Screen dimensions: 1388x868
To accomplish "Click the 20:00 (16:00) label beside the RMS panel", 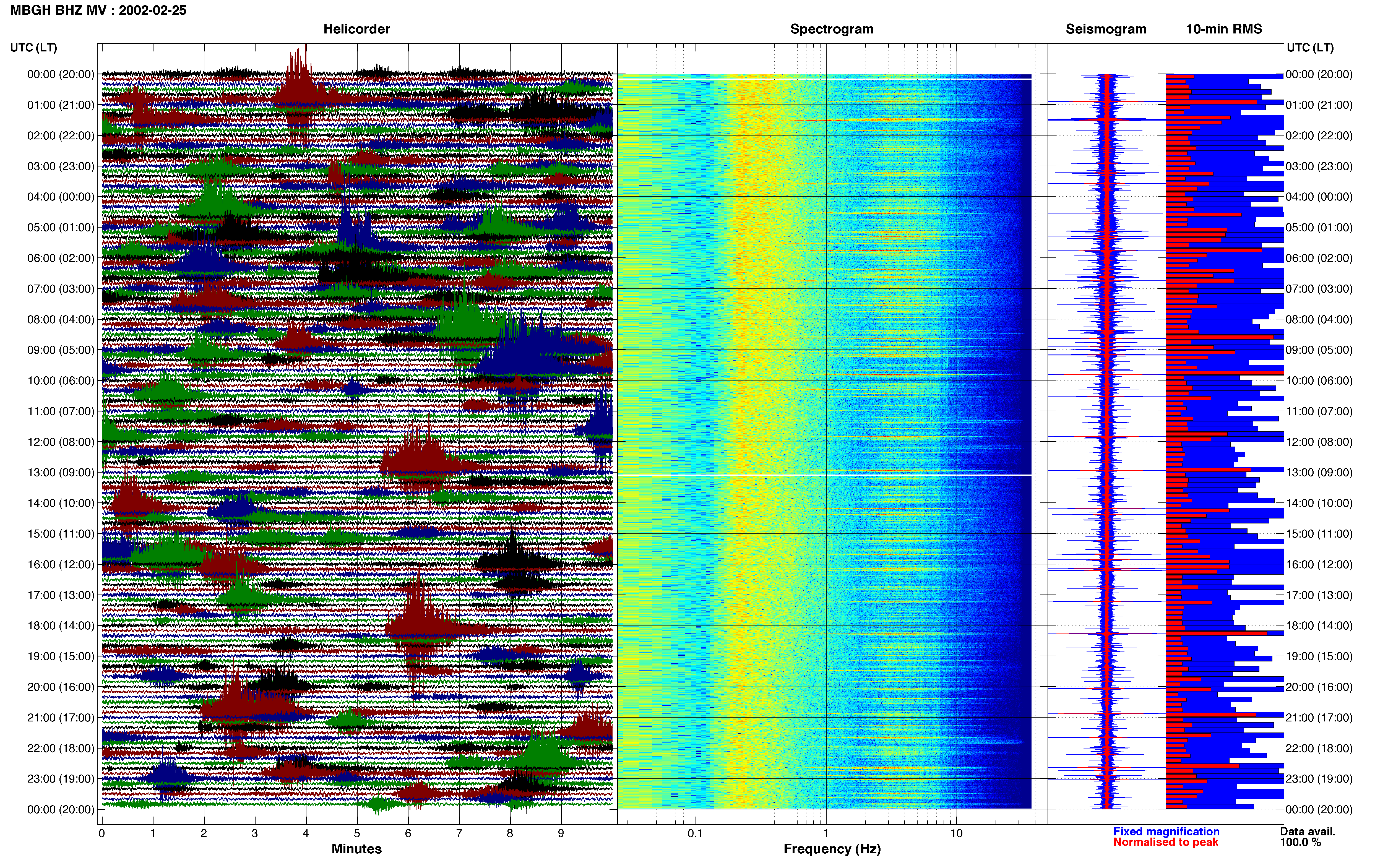I will 1319,687.
